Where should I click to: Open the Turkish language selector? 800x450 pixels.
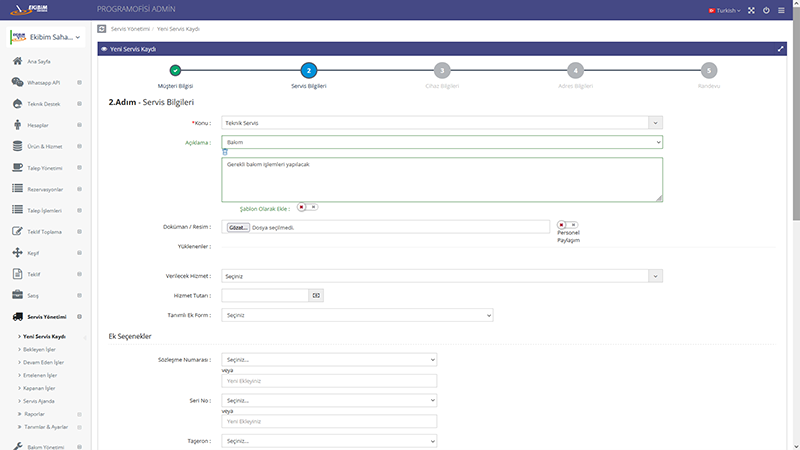click(724, 10)
